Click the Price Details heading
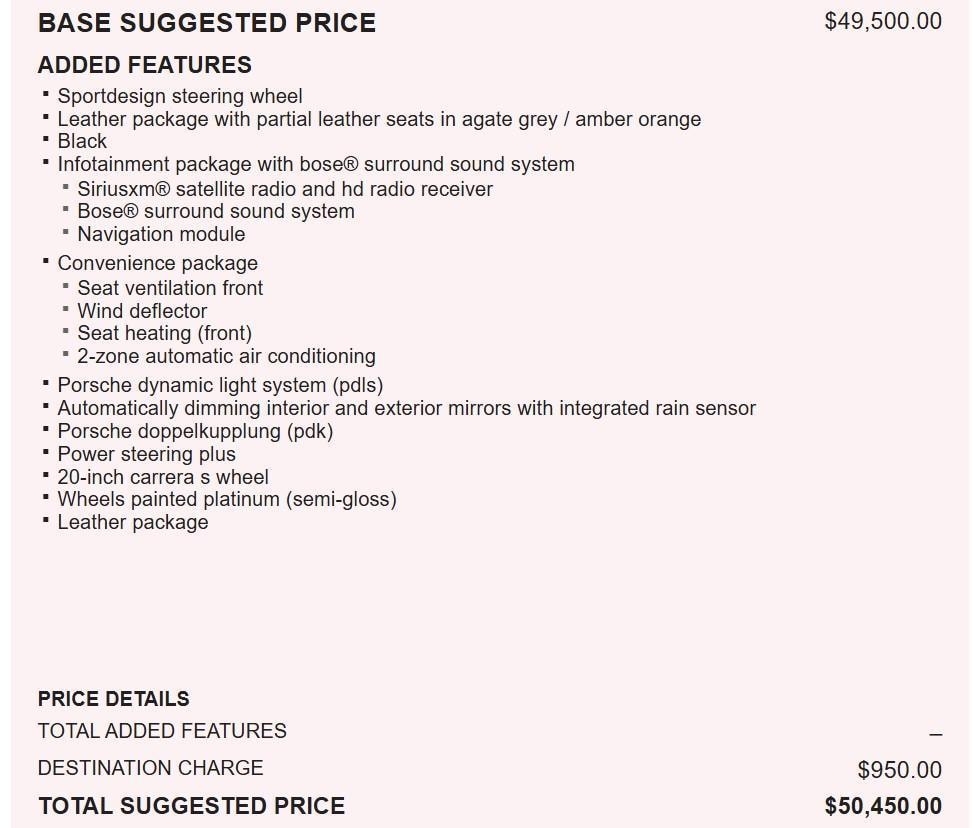The height and width of the screenshot is (828, 973). tap(114, 699)
